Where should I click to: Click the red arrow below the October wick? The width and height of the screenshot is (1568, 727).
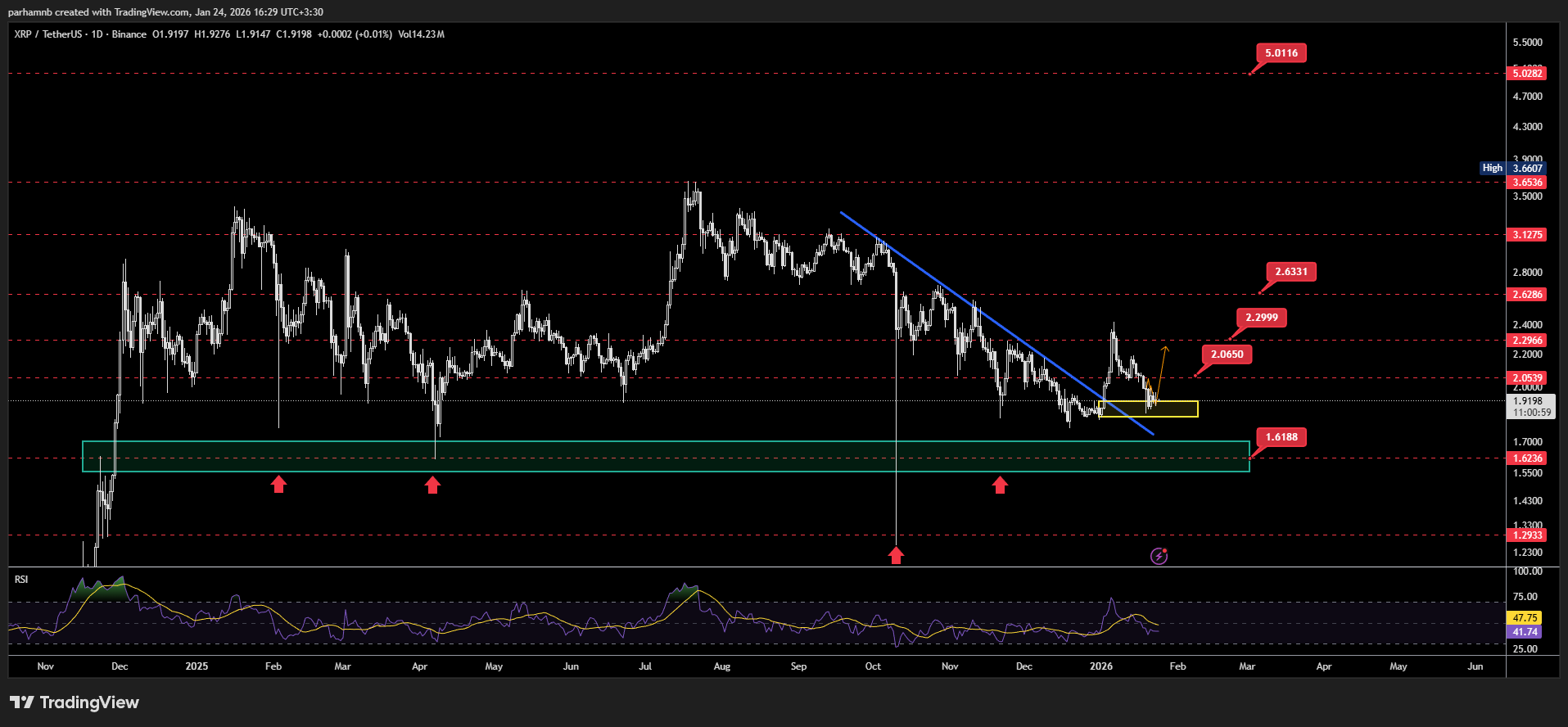896,556
